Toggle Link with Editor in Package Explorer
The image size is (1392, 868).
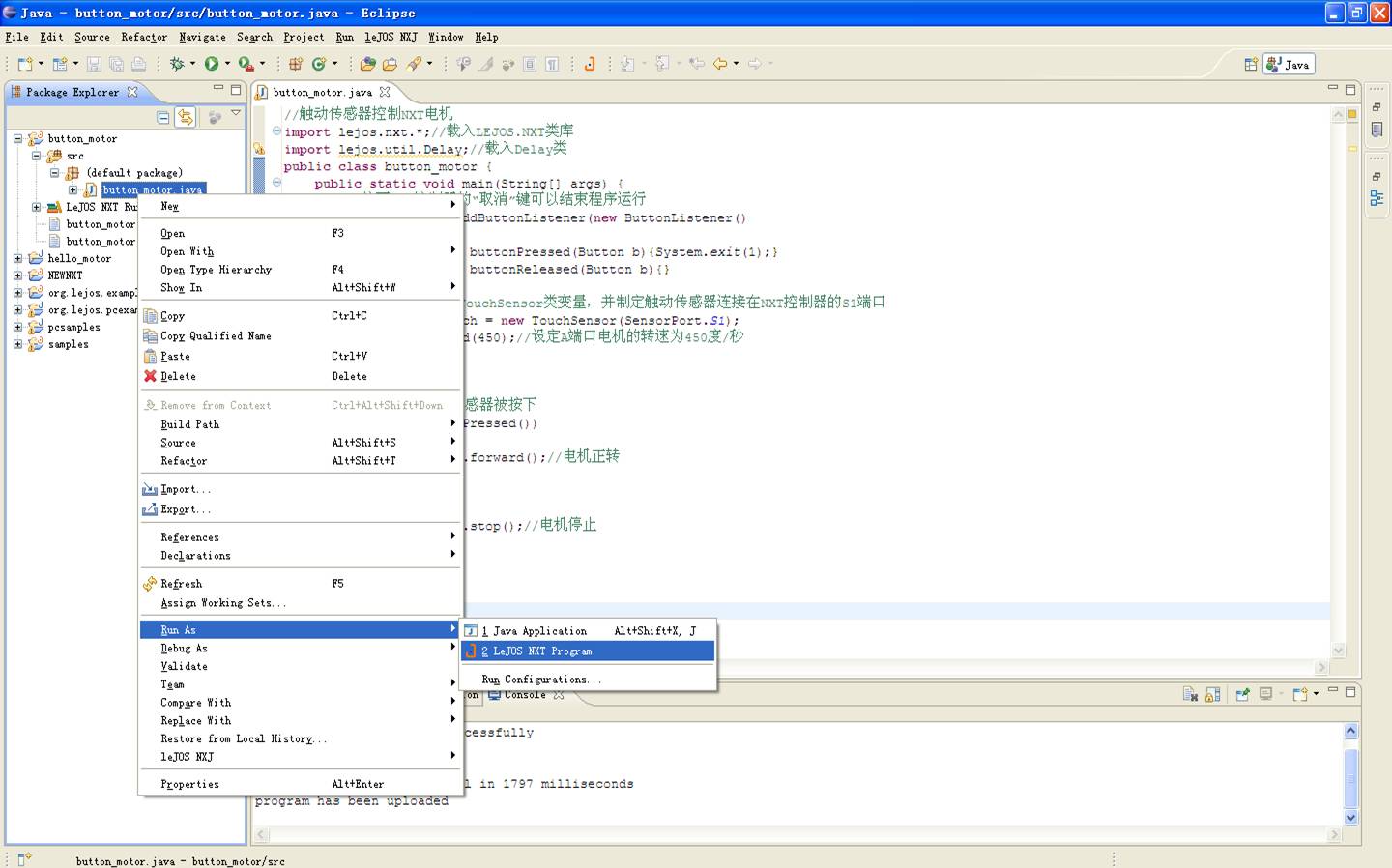point(186,117)
